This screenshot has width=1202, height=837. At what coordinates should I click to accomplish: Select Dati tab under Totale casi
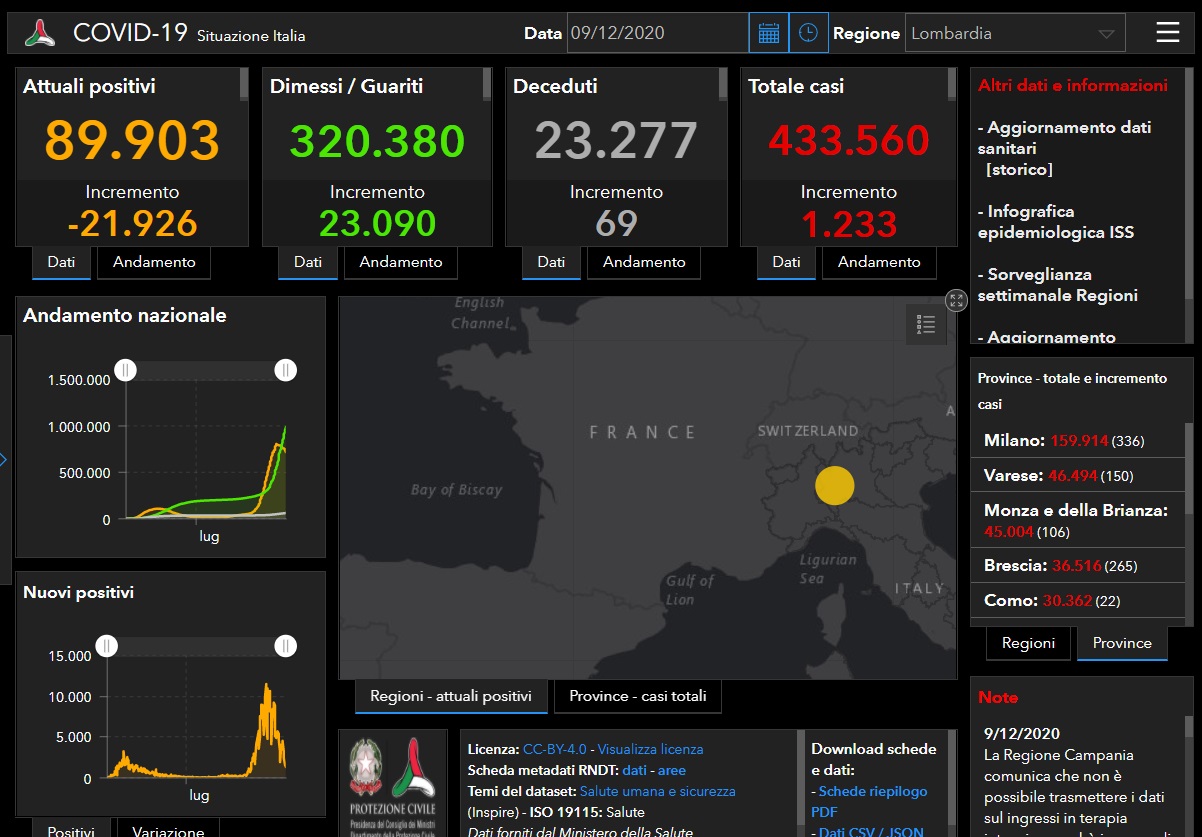[786, 262]
